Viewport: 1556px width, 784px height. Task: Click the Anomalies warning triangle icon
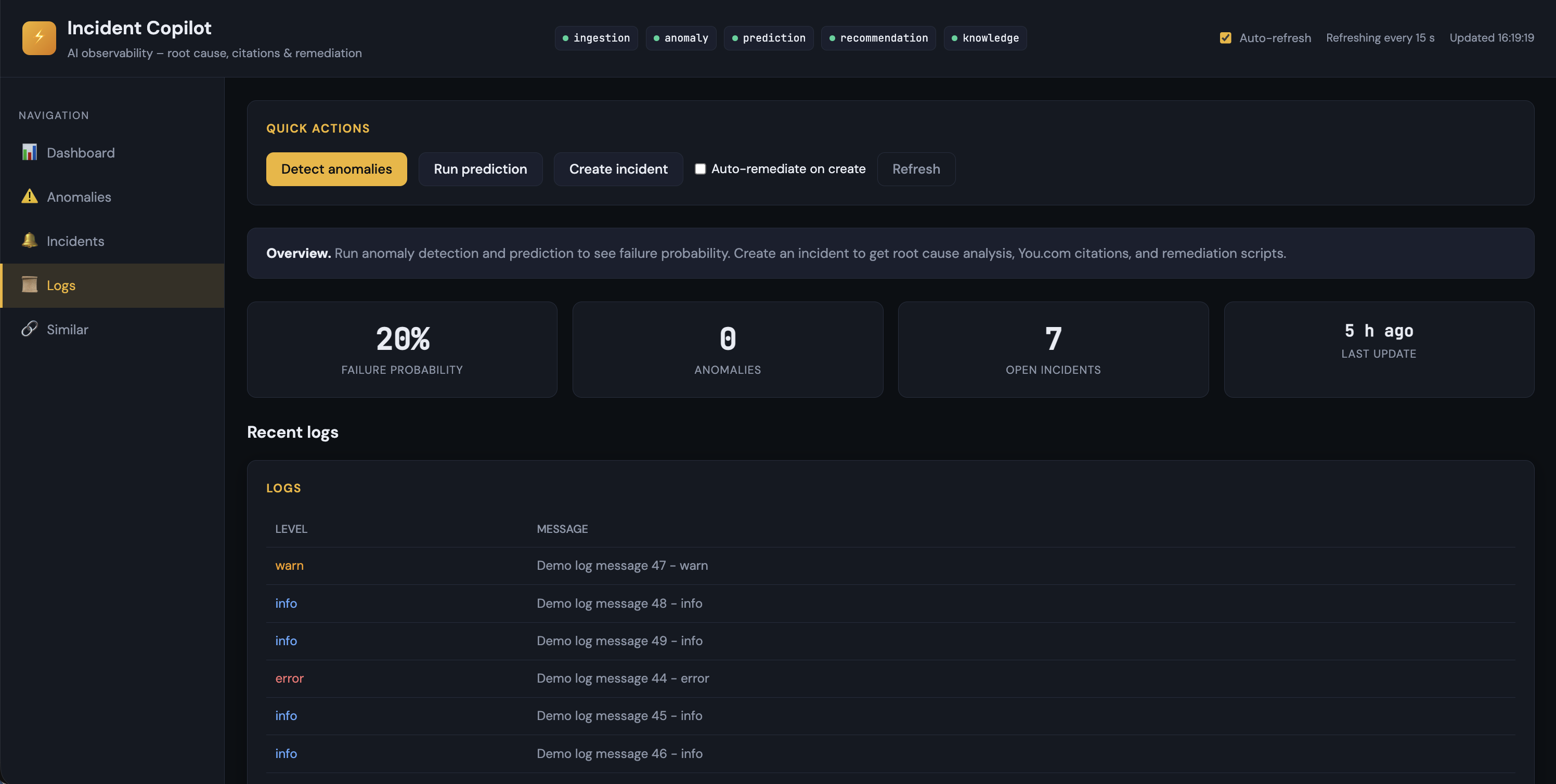click(x=29, y=197)
